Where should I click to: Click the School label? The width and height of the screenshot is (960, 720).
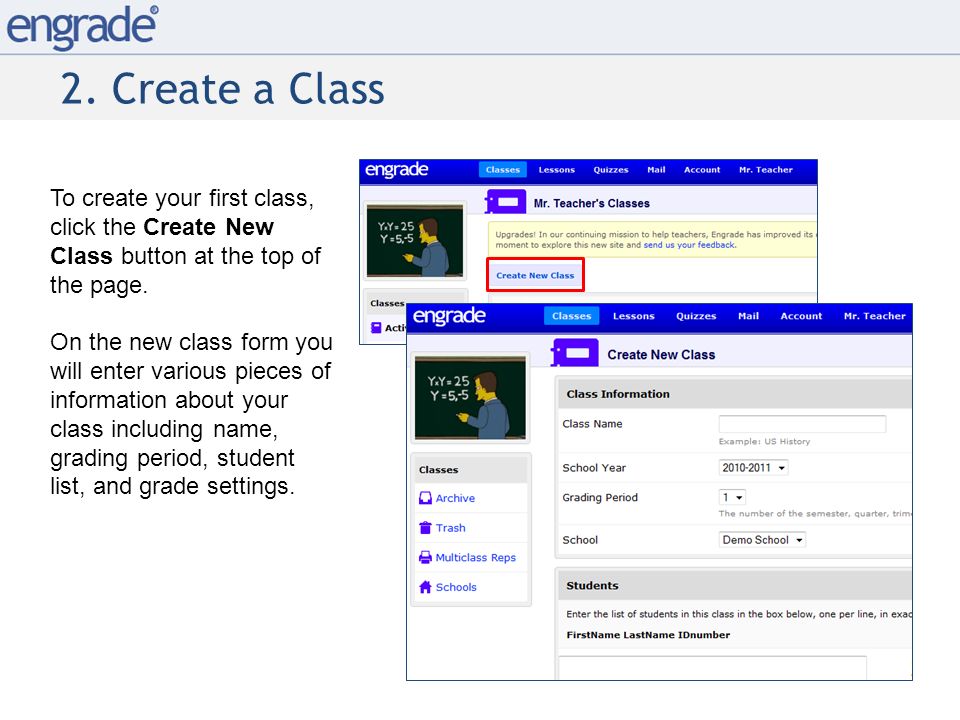[x=580, y=540]
